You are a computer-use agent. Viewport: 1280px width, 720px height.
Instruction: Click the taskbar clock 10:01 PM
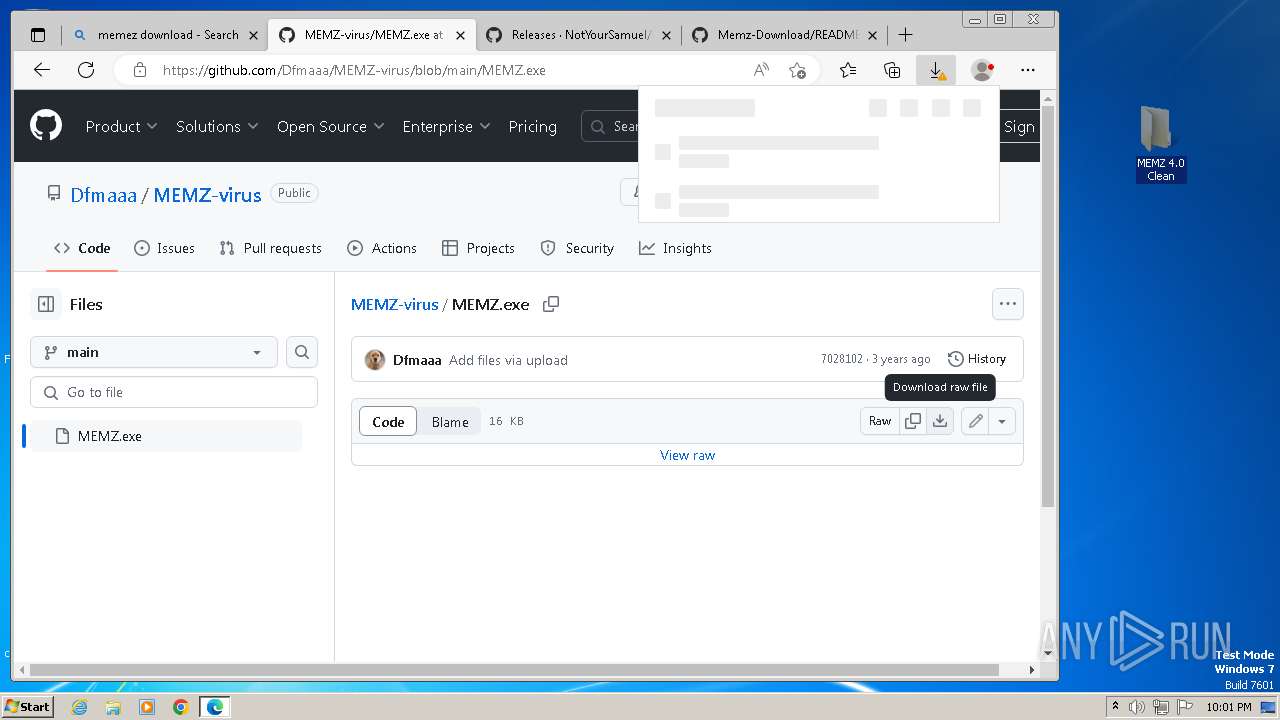(x=1228, y=707)
